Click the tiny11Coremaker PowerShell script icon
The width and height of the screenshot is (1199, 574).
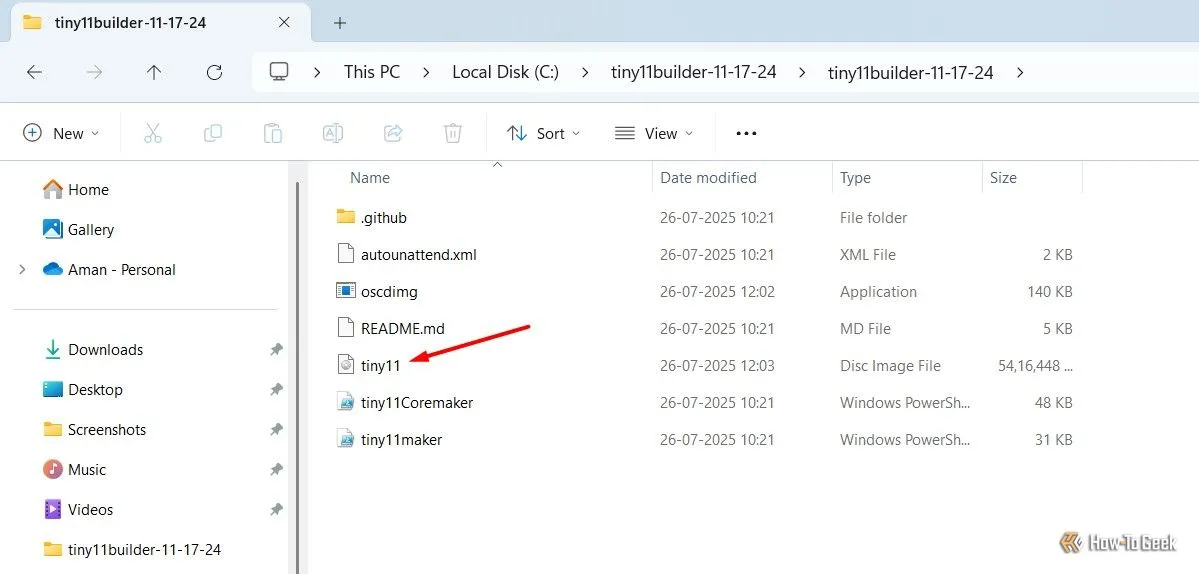tap(346, 402)
